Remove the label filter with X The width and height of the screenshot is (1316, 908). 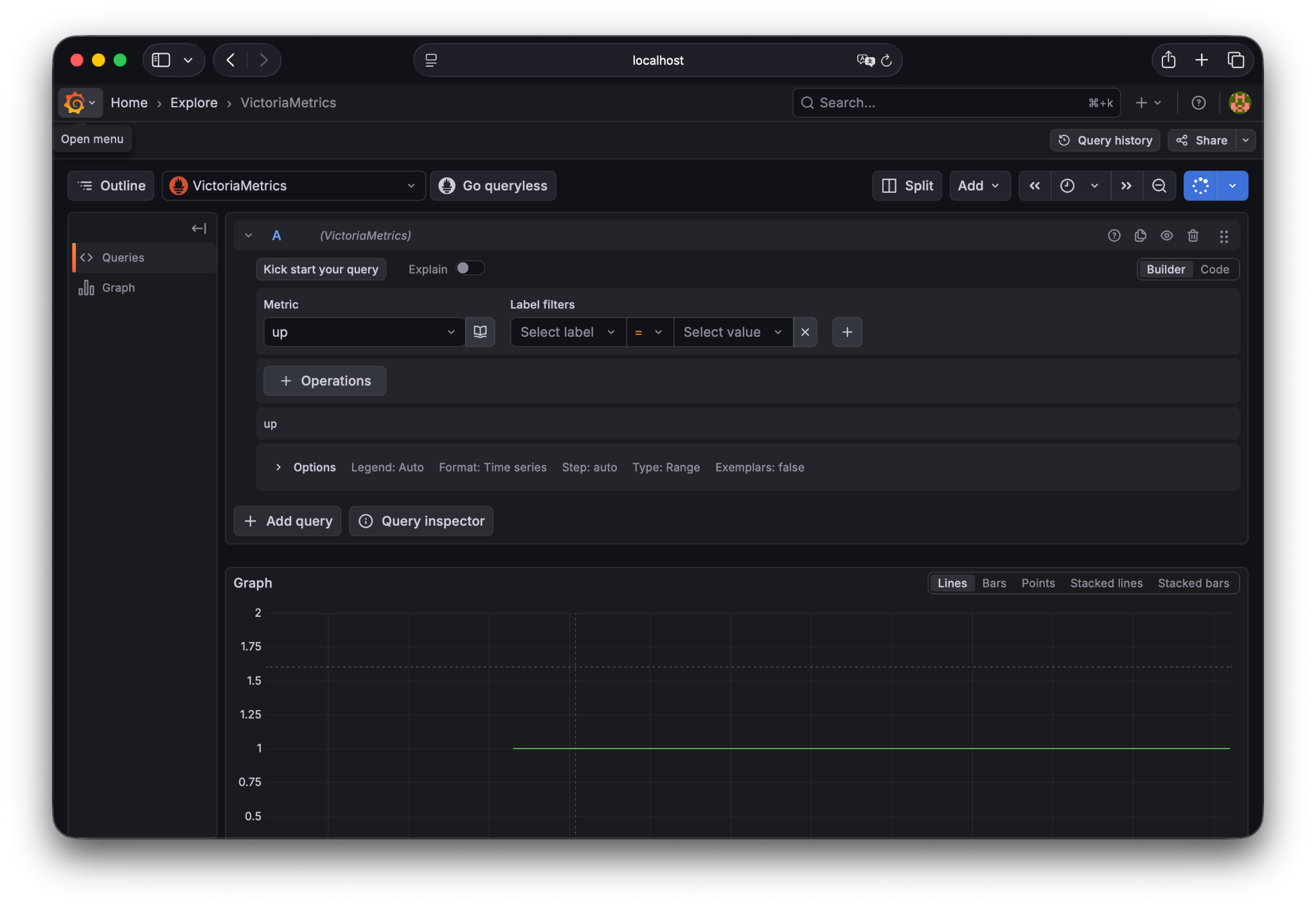(805, 332)
